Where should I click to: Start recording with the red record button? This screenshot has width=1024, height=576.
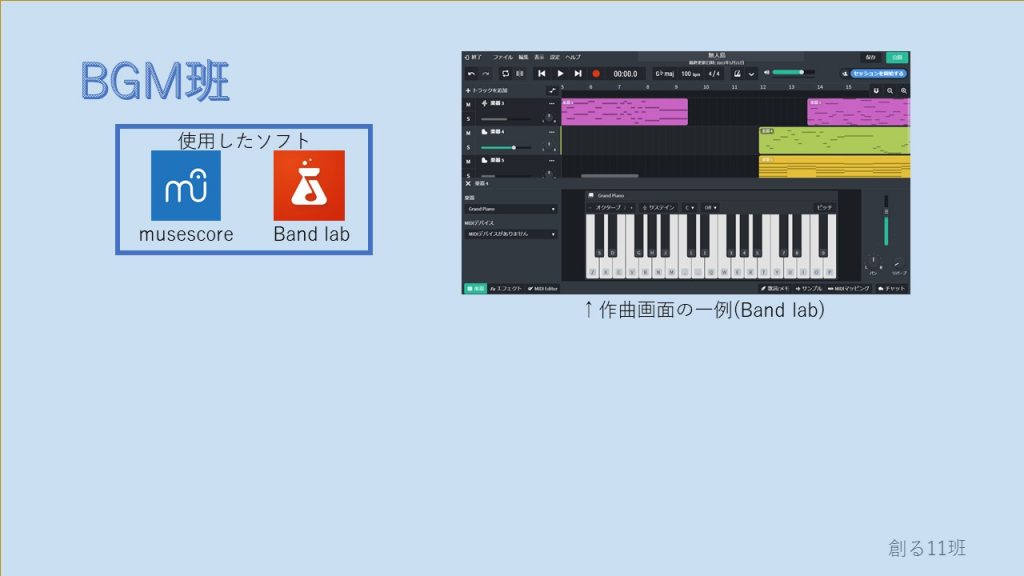coord(596,74)
